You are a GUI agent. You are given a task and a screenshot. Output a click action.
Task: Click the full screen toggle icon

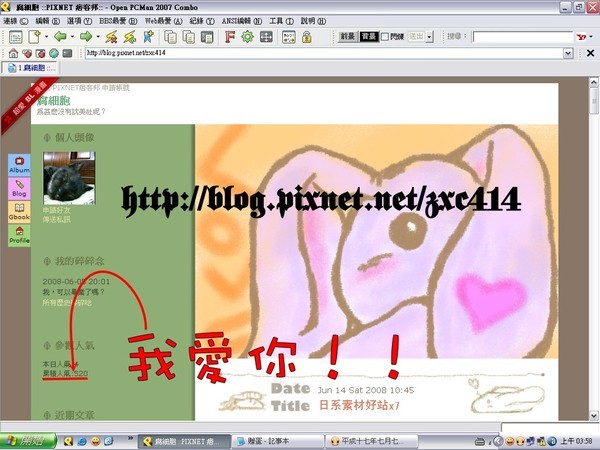266,37
